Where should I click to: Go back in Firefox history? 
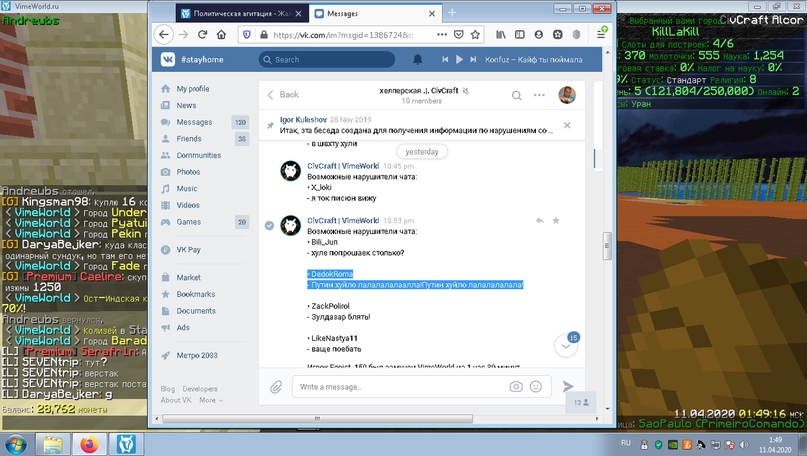click(164, 34)
